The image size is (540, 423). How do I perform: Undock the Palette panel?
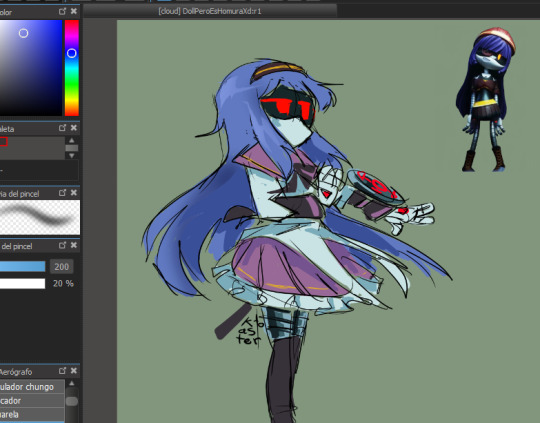pyautogui.click(x=62, y=128)
